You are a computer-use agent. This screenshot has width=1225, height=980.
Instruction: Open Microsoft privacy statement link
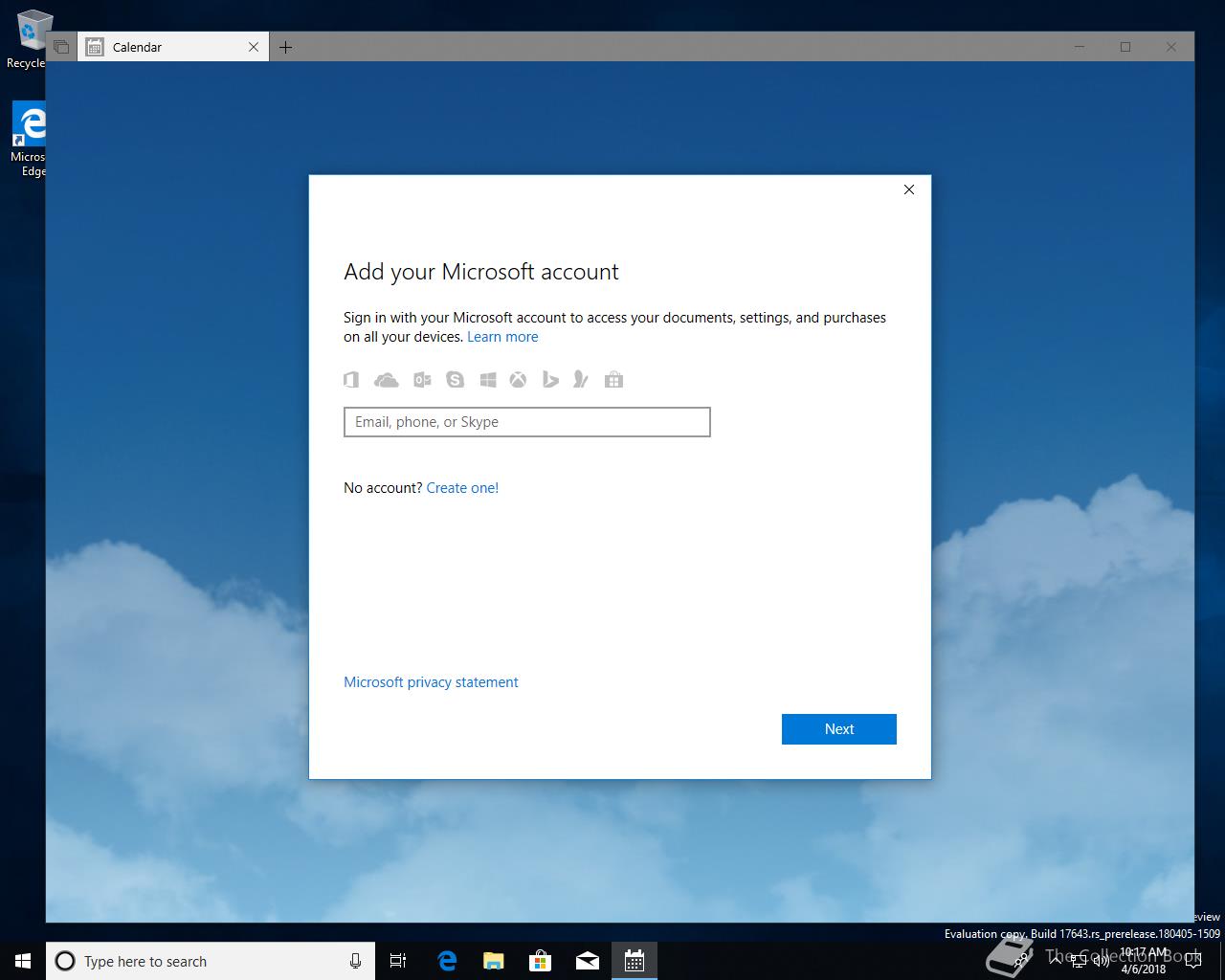[431, 682]
